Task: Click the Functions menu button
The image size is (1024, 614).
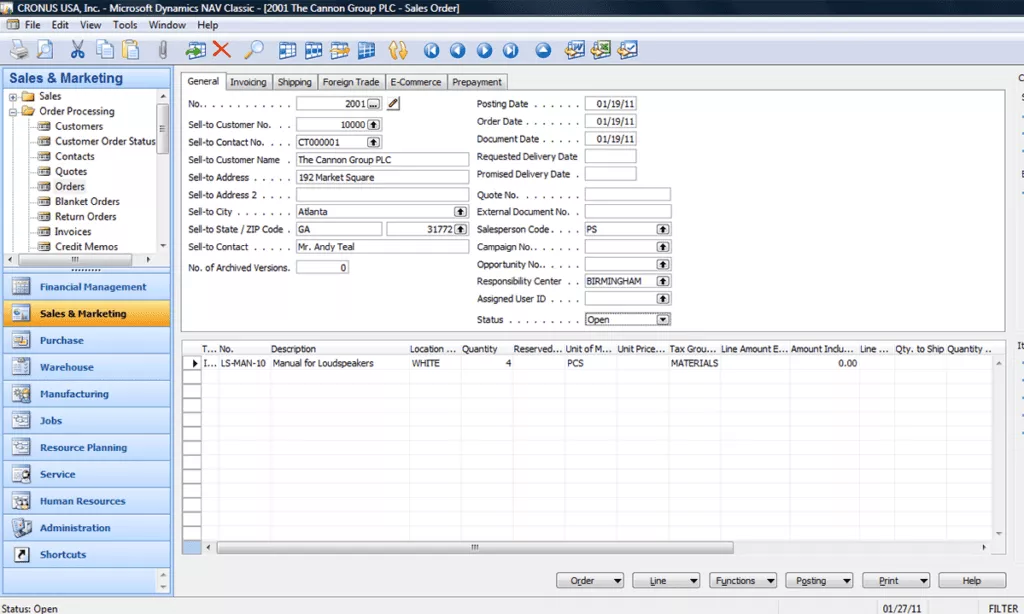Action: [743, 581]
